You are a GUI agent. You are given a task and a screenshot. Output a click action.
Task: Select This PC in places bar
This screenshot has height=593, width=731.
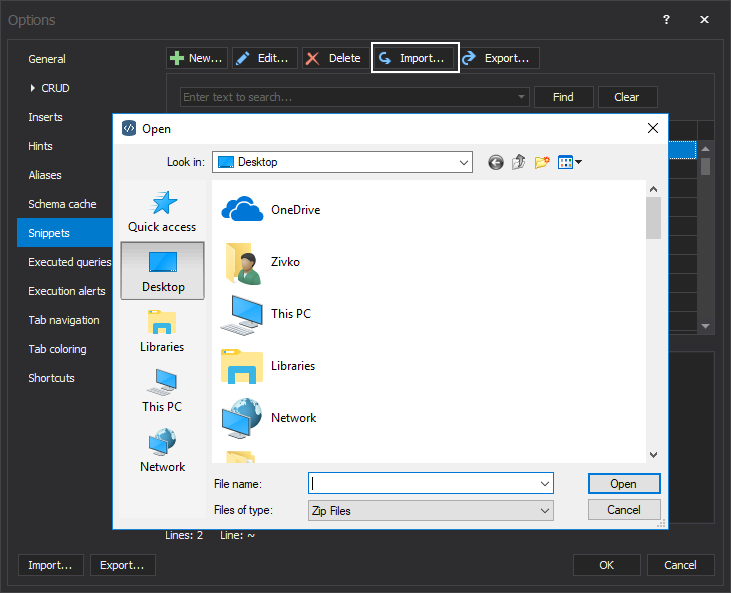pos(162,391)
